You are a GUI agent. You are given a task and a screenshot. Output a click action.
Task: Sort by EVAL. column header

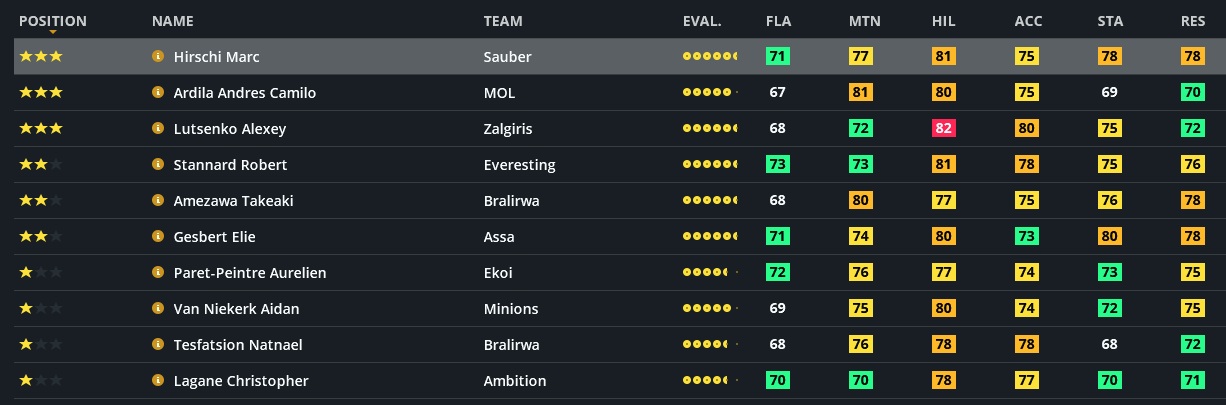coord(702,21)
